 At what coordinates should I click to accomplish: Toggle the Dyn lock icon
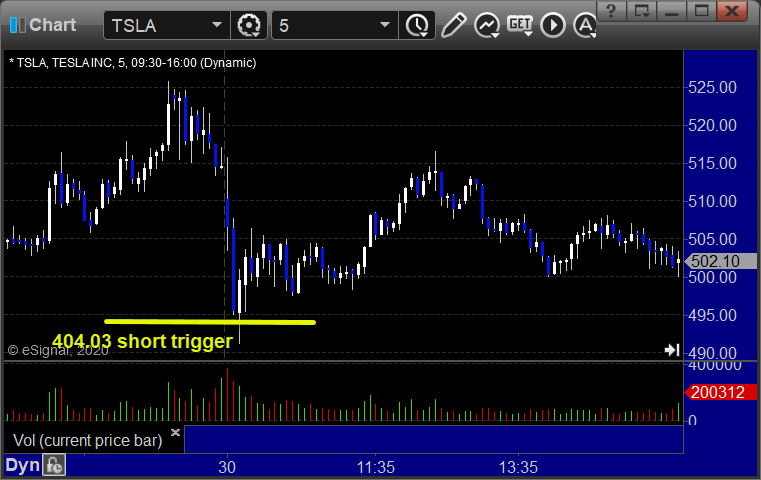pos(54,465)
